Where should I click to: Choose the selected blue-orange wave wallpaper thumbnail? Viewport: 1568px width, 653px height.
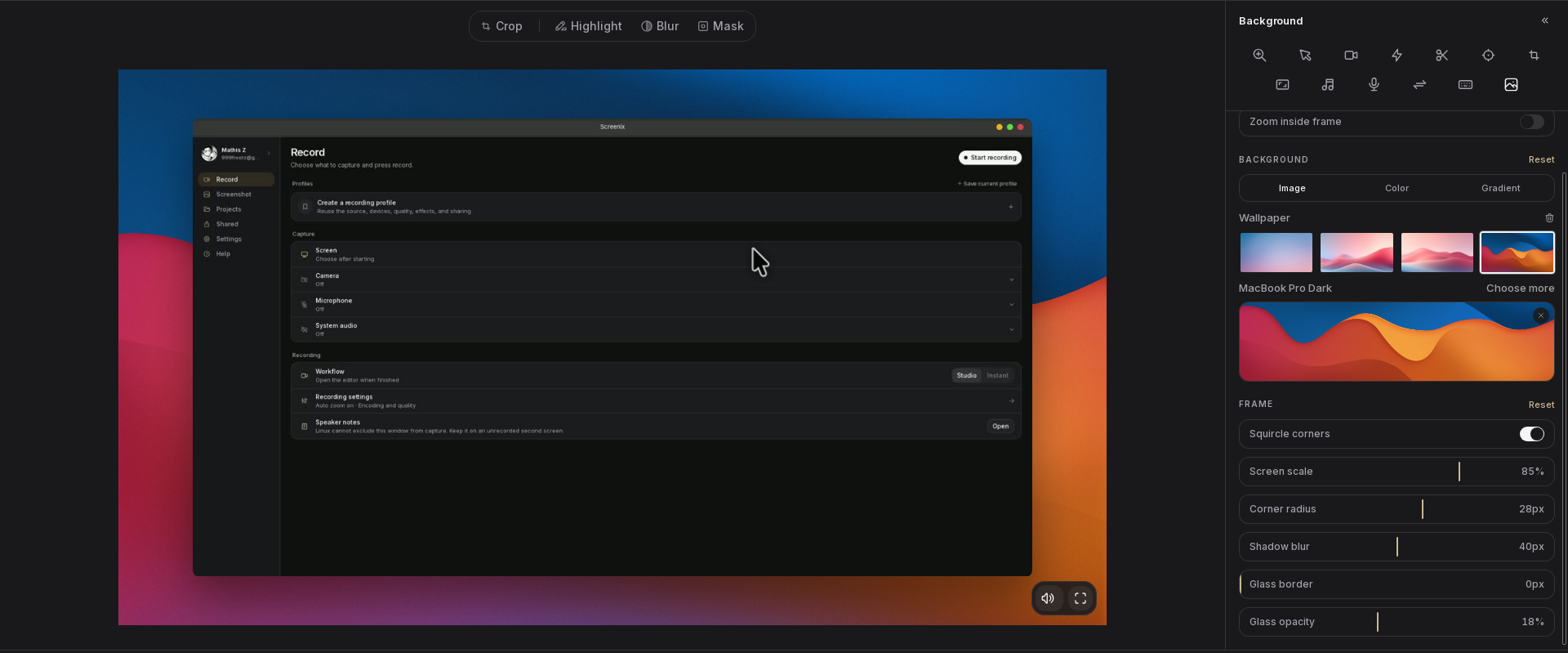click(1517, 253)
